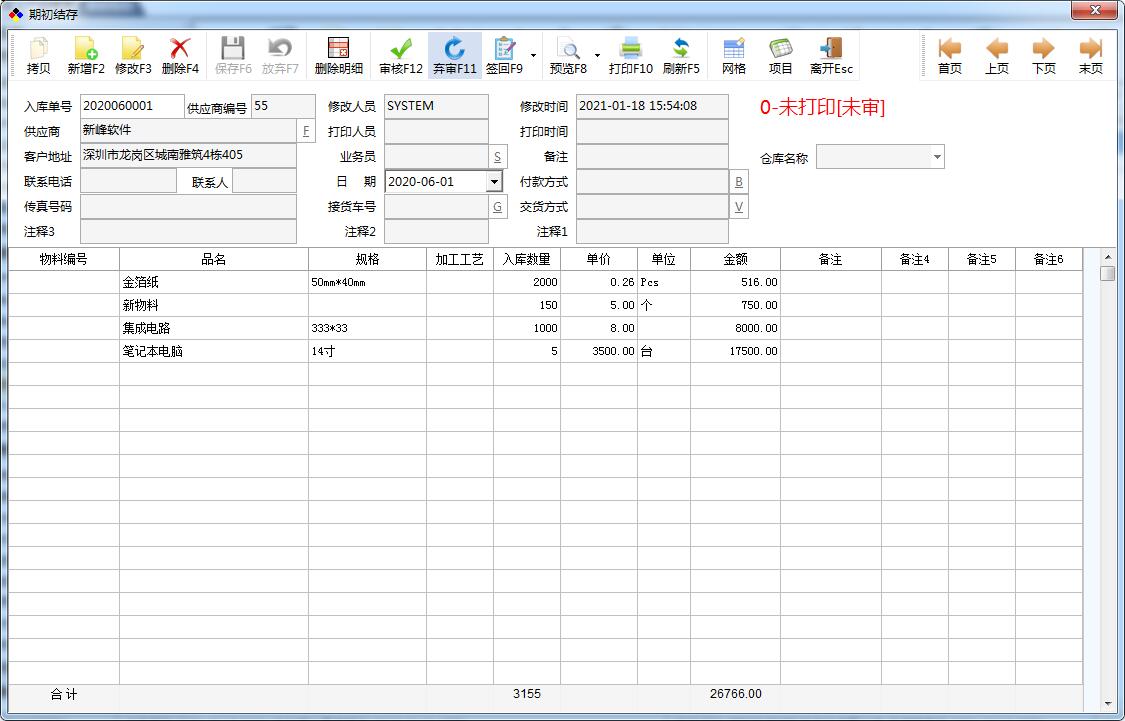Click the 项目 project icon
1125x721 pixels.
[x=781, y=55]
